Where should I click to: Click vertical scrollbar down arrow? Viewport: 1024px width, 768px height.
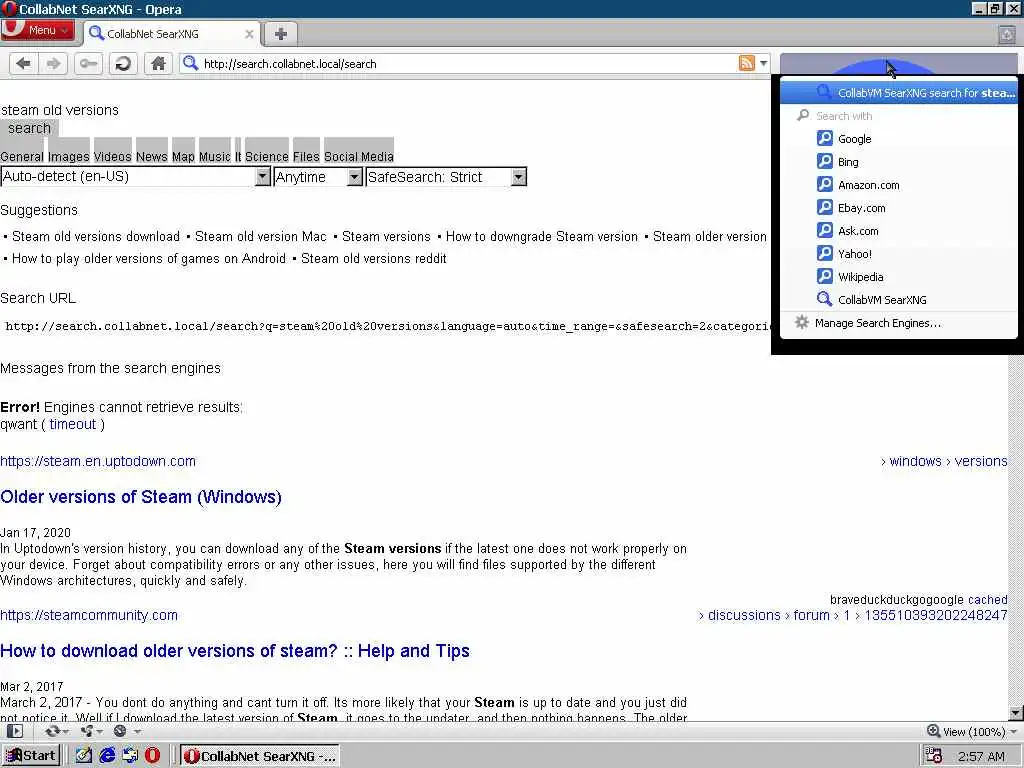click(1016, 713)
